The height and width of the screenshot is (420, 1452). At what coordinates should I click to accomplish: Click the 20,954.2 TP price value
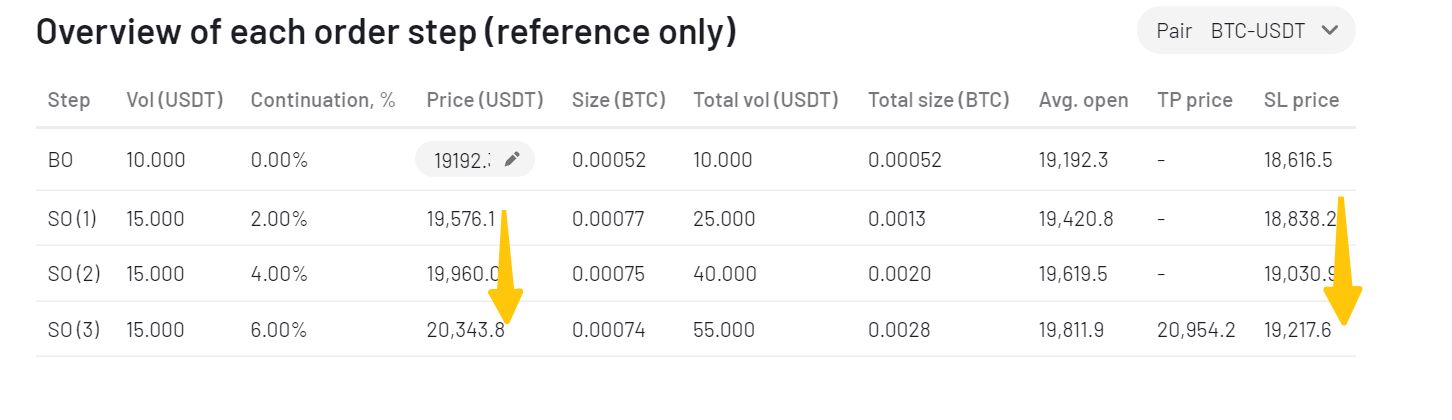coord(1196,329)
